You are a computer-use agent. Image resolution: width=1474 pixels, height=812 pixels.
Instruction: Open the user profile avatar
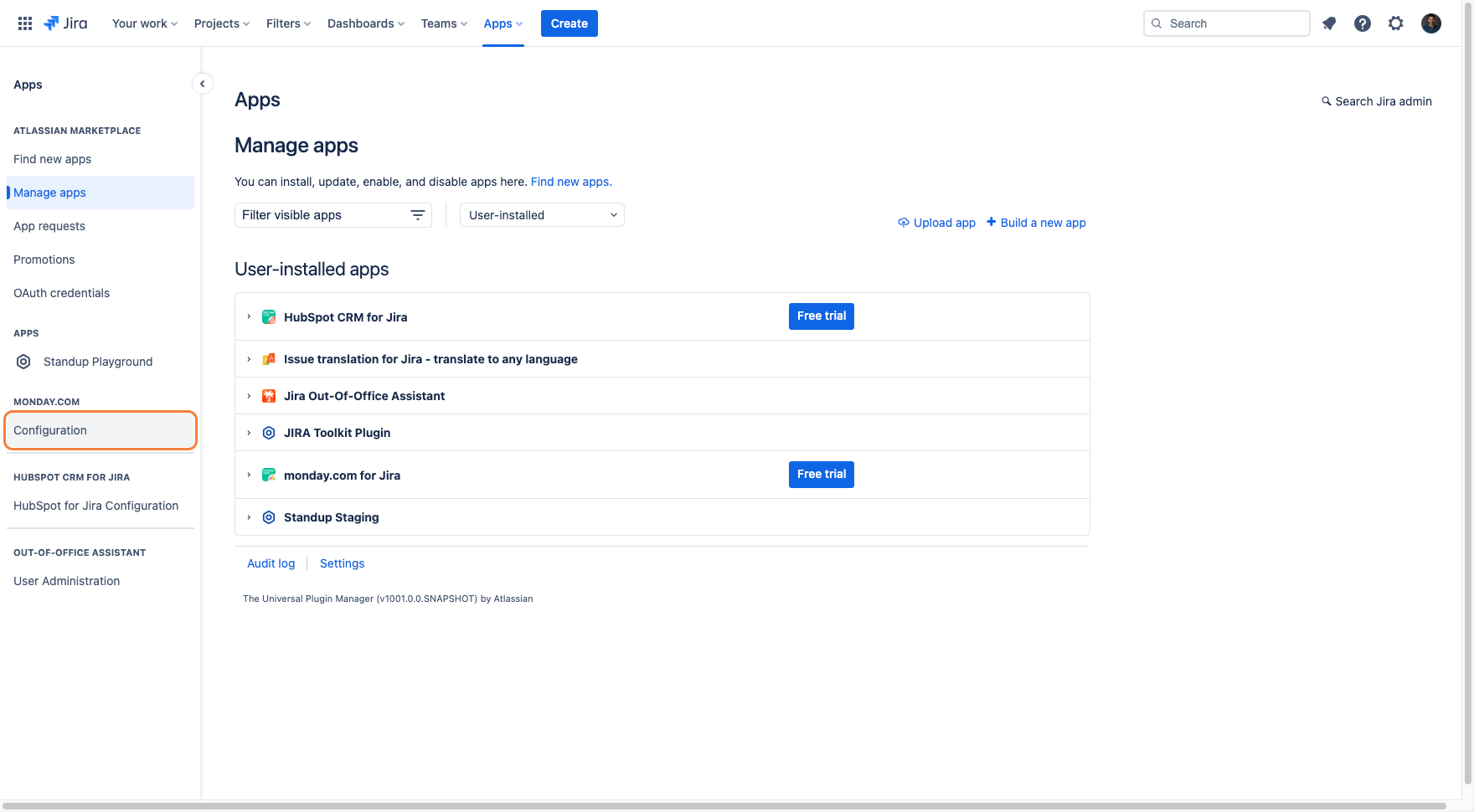click(1431, 23)
